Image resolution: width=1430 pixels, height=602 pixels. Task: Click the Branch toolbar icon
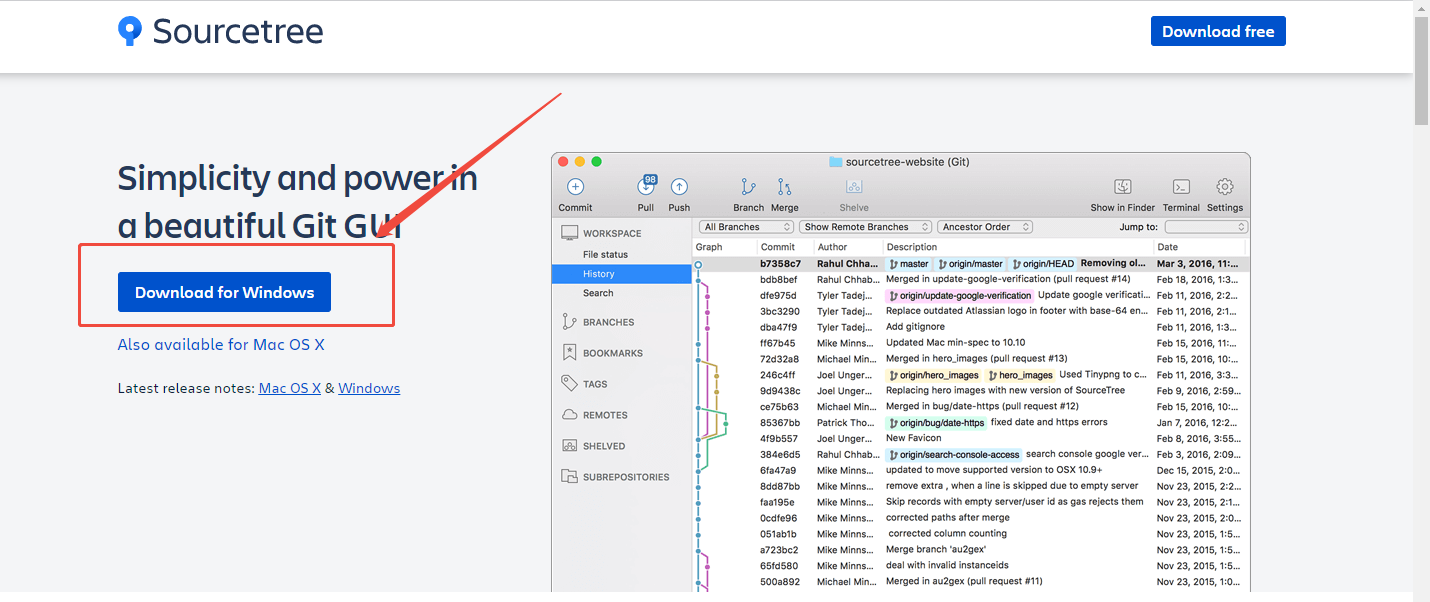[x=748, y=187]
